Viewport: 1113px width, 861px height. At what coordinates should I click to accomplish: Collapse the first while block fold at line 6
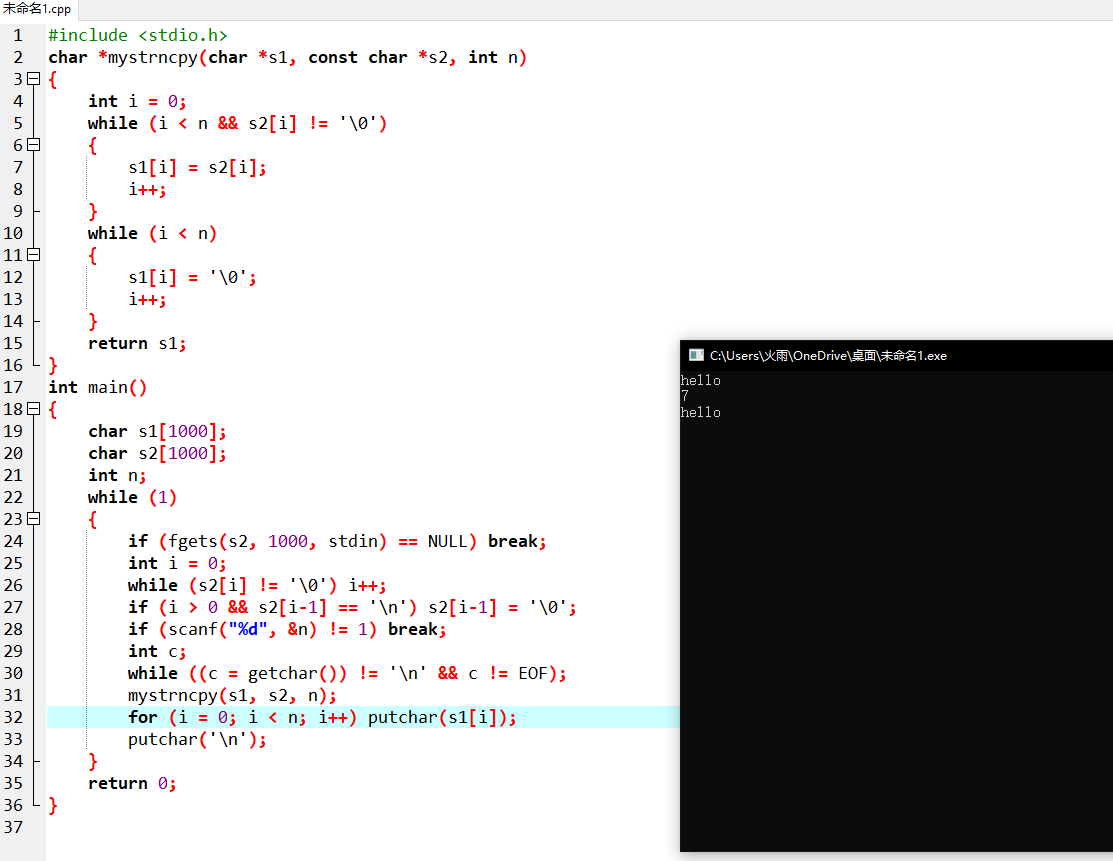[33, 145]
